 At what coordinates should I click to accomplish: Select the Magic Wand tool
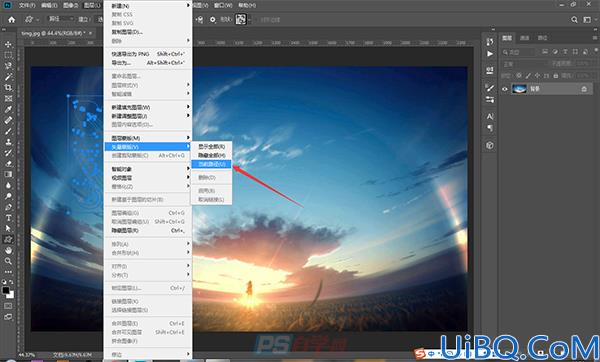pyautogui.click(x=8, y=77)
